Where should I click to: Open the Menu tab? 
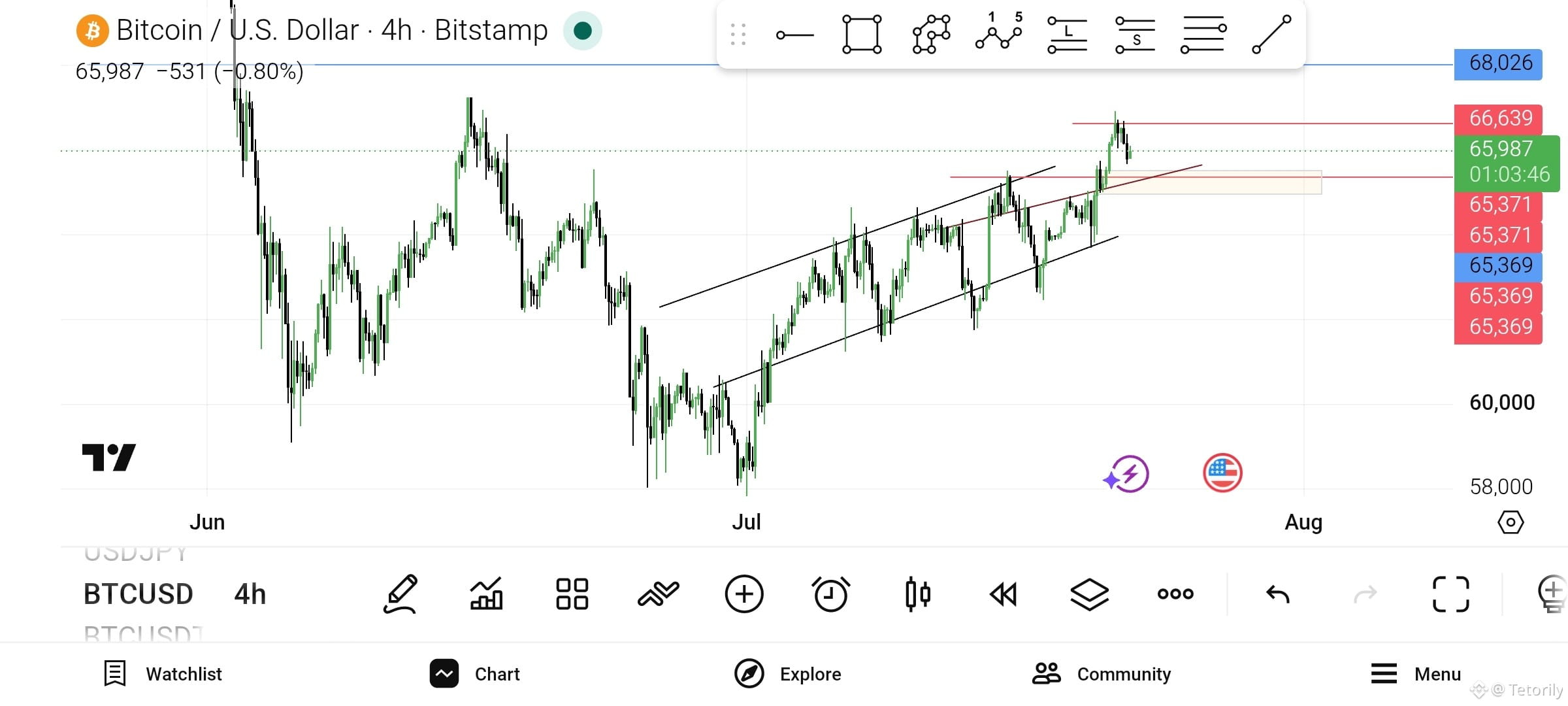[1415, 674]
